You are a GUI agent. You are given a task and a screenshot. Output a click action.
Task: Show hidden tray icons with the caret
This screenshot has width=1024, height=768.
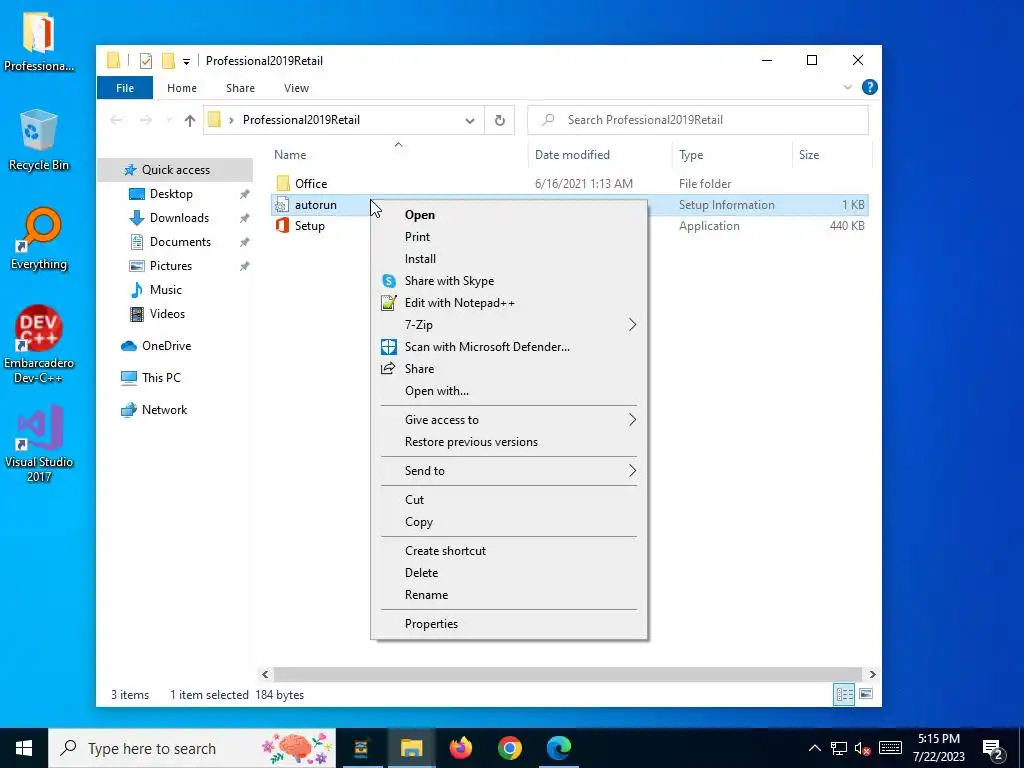[814, 748]
